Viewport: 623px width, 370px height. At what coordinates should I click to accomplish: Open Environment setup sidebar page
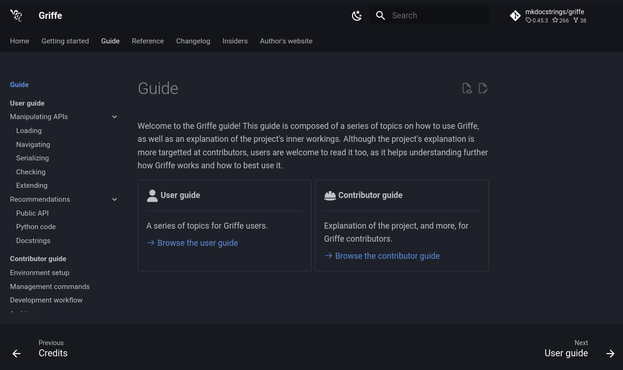(40, 273)
